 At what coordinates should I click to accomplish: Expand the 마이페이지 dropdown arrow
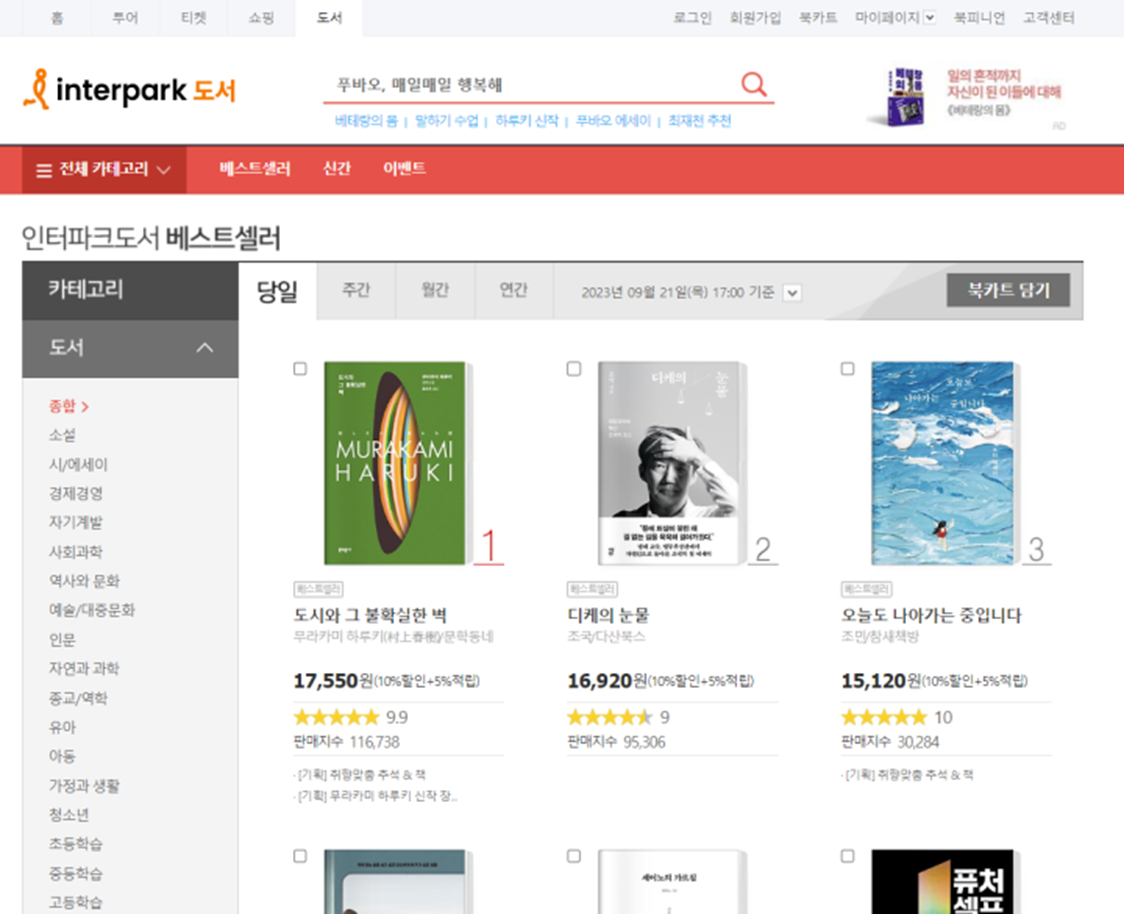(930, 17)
